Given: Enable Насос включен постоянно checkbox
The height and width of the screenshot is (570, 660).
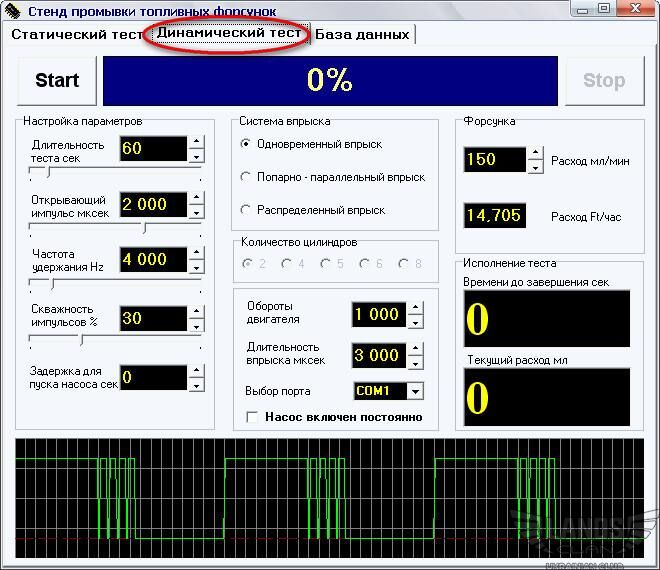Looking at the screenshot, I should (252, 417).
